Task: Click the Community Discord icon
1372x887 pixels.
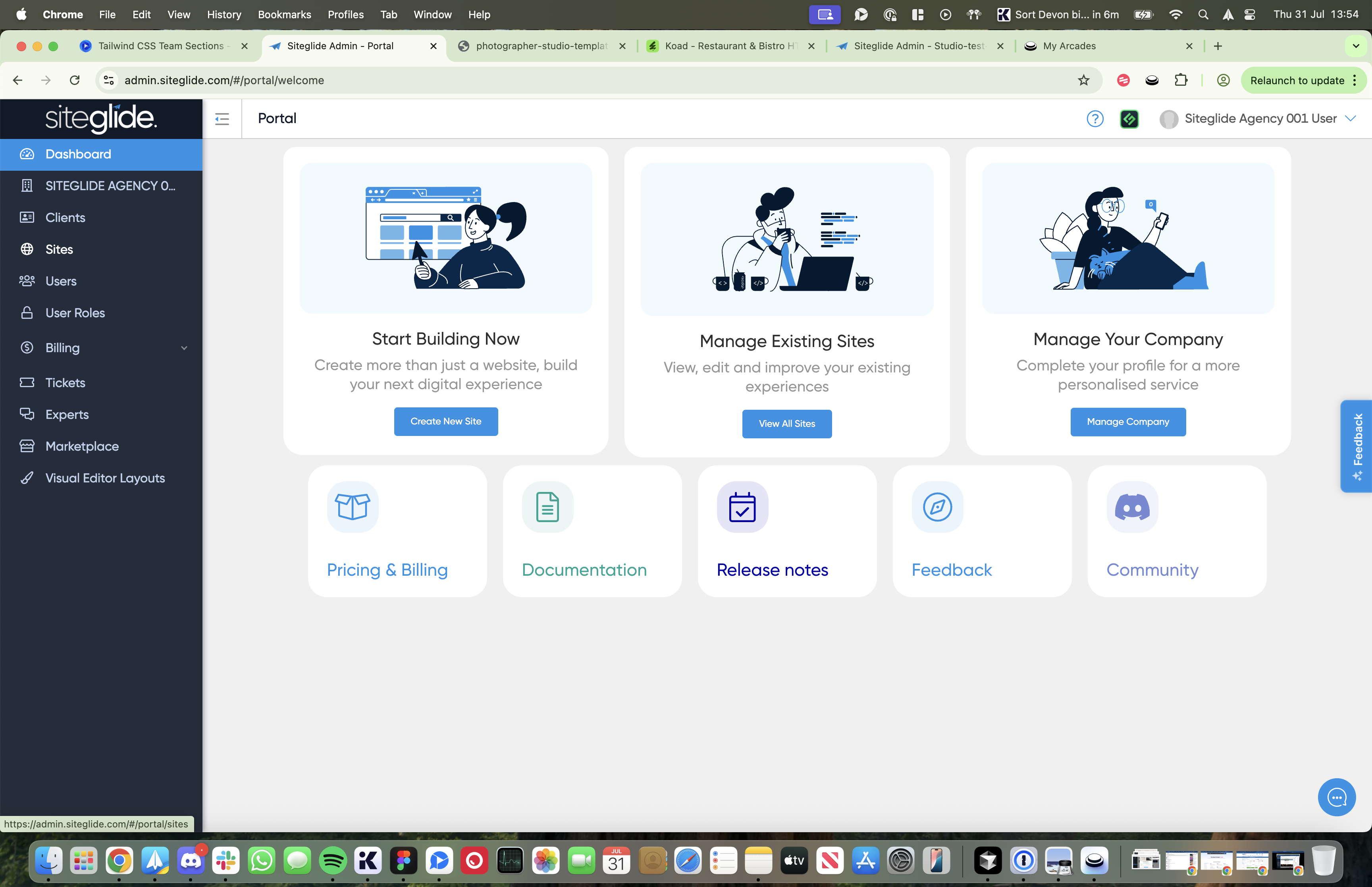Action: 1132,507
